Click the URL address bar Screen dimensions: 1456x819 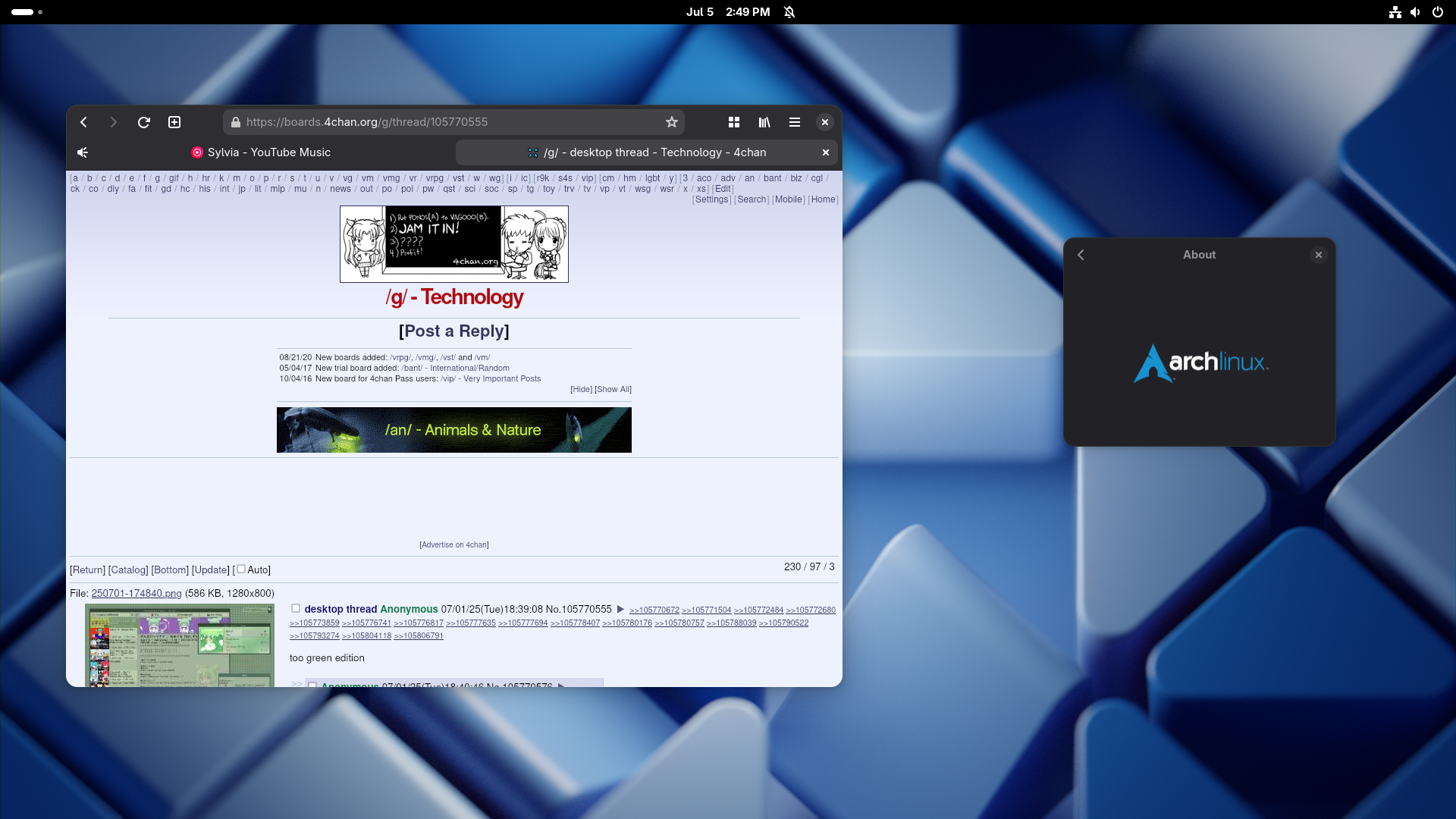(x=453, y=122)
